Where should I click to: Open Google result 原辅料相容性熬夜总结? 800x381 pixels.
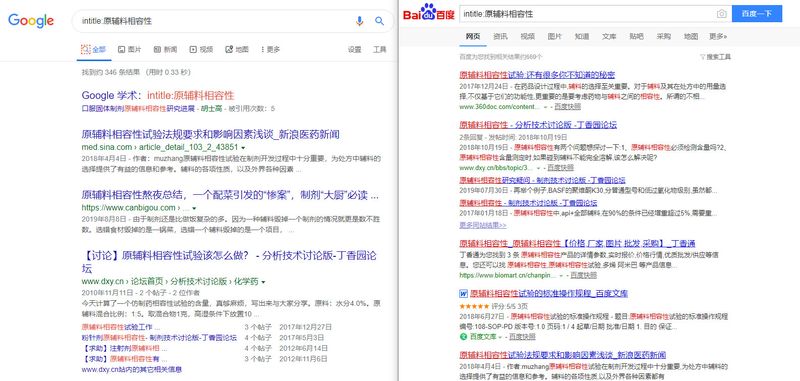pos(231,195)
